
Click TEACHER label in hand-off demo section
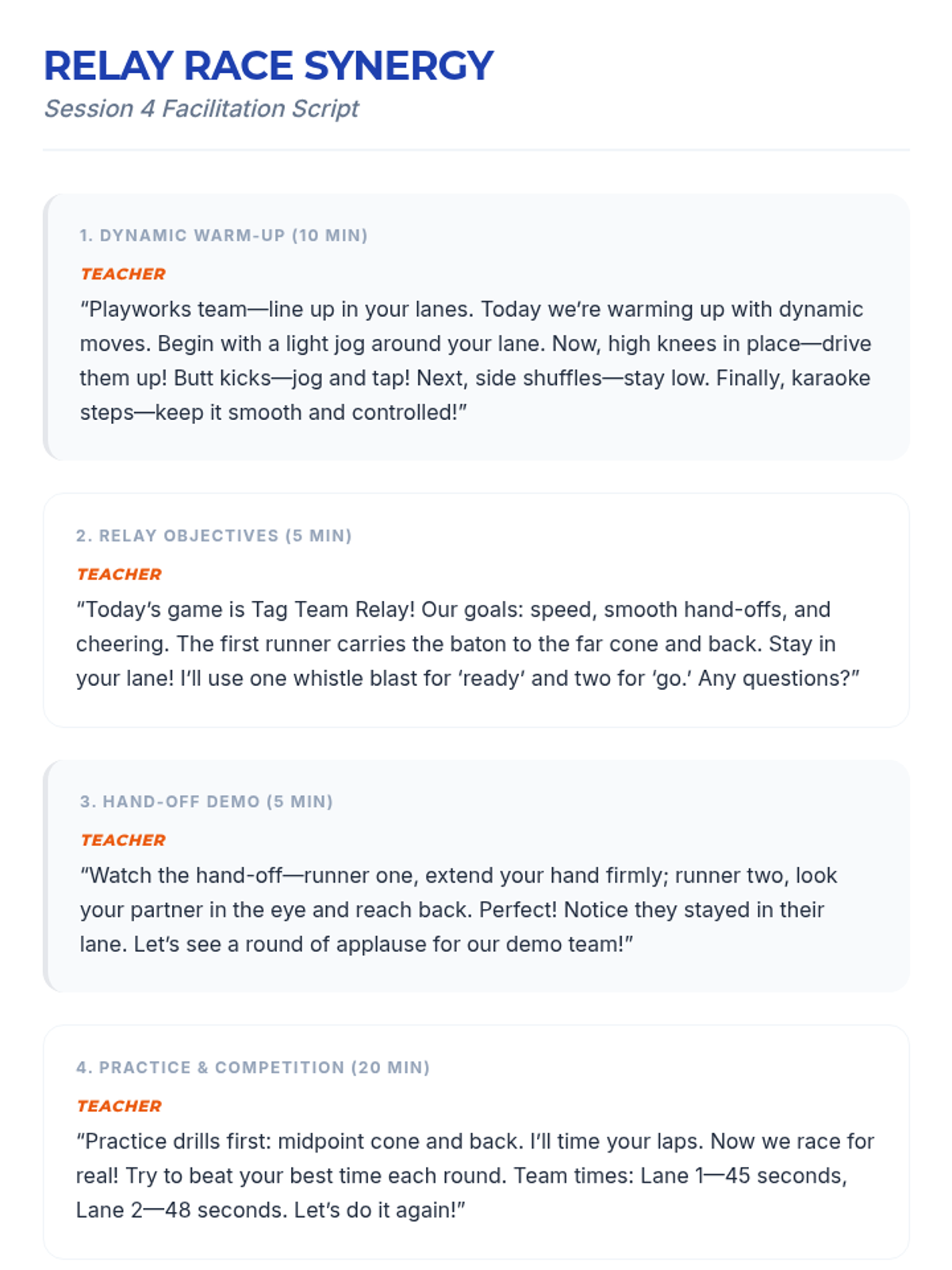[x=123, y=840]
